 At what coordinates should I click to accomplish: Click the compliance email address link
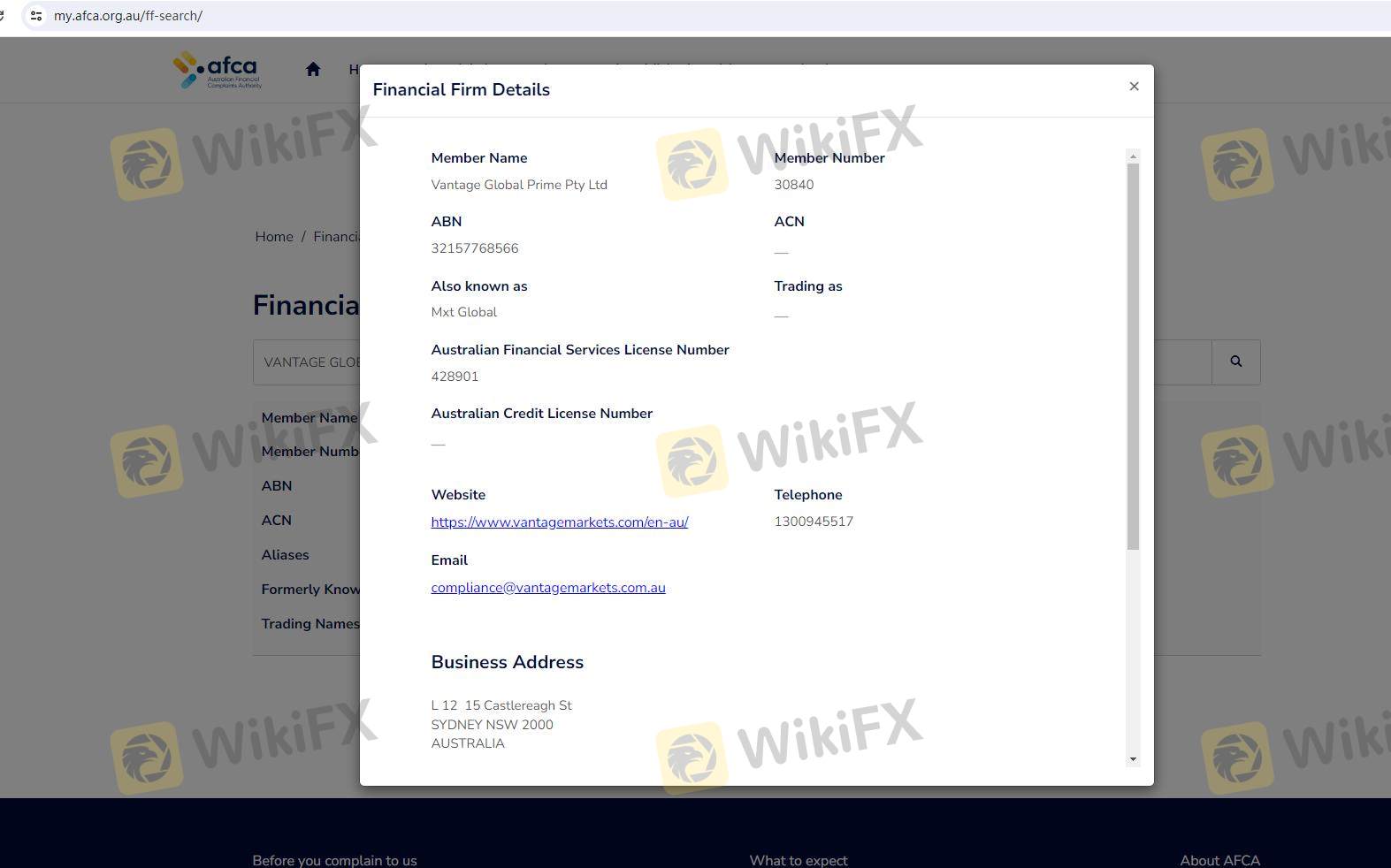[547, 588]
